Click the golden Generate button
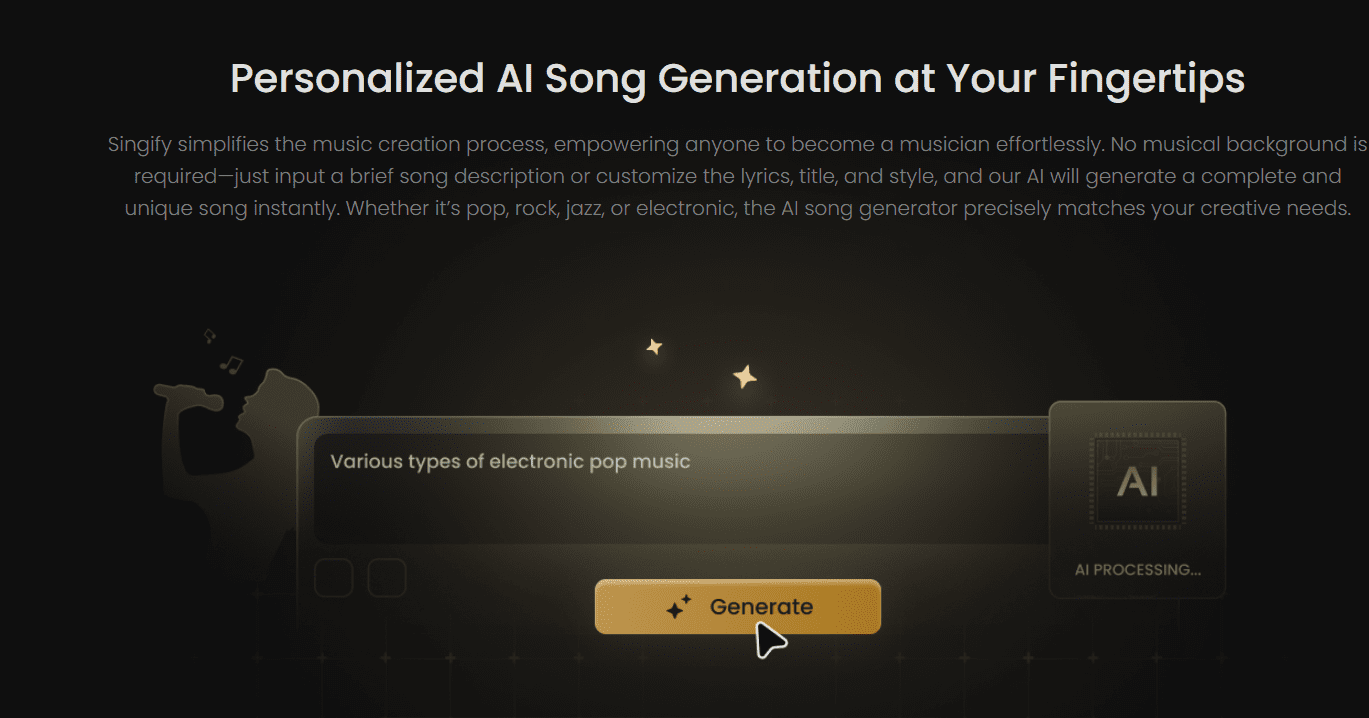1369x718 pixels. [x=737, y=607]
